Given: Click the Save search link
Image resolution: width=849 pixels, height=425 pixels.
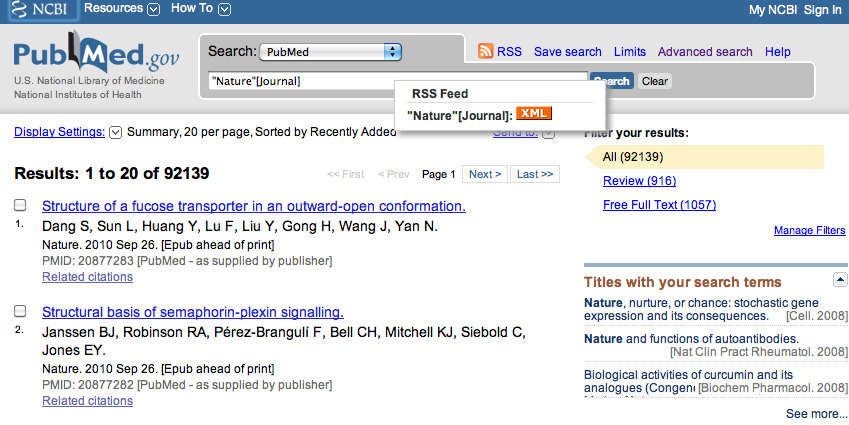Looking at the screenshot, I should point(567,52).
